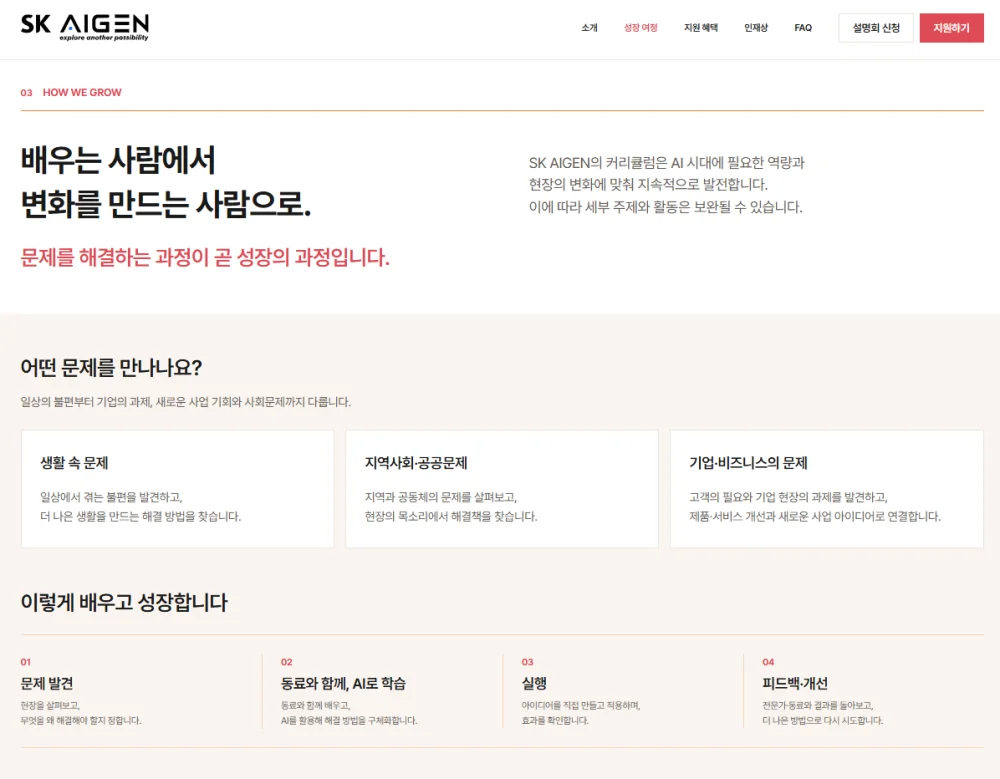Click step 04 피드백·개선 heading
The image size is (1000, 779).
[795, 683]
